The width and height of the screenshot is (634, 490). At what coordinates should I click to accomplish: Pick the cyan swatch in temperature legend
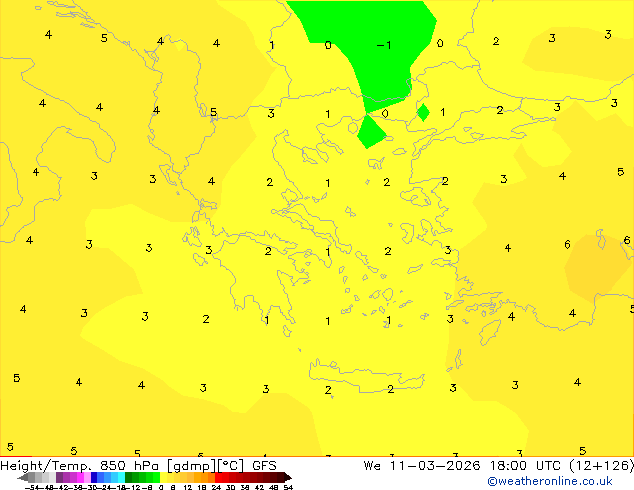pyautogui.click(x=122, y=478)
